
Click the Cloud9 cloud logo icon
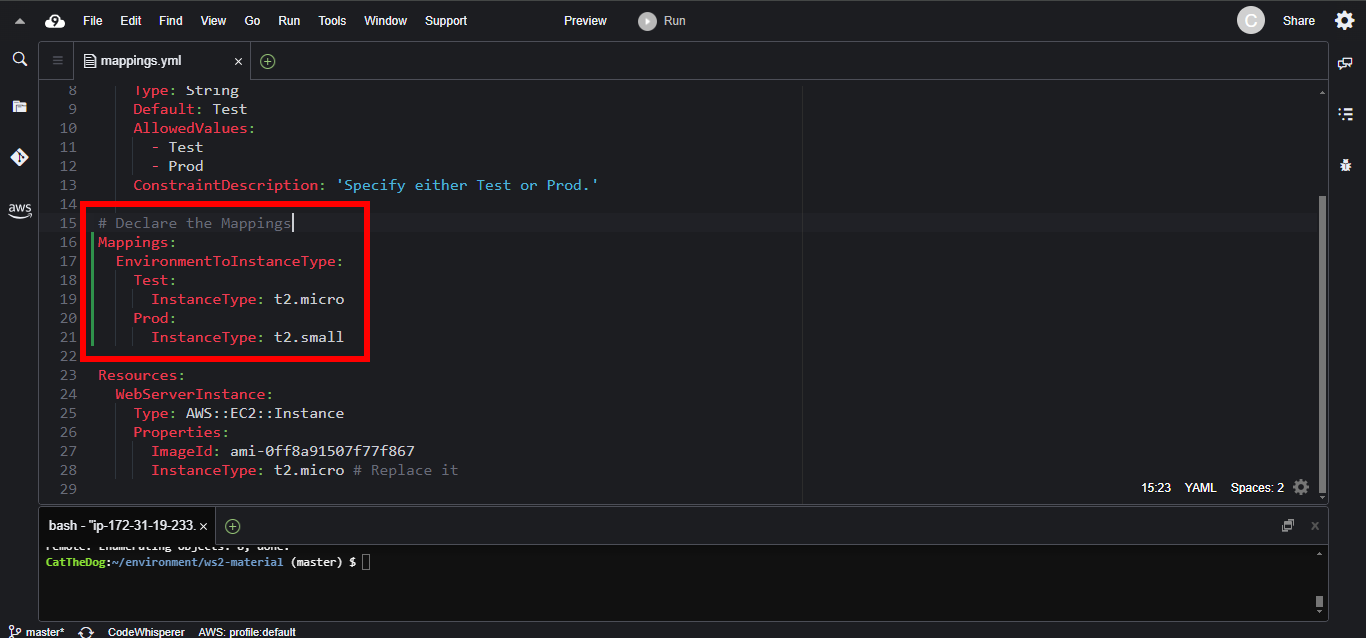55,21
